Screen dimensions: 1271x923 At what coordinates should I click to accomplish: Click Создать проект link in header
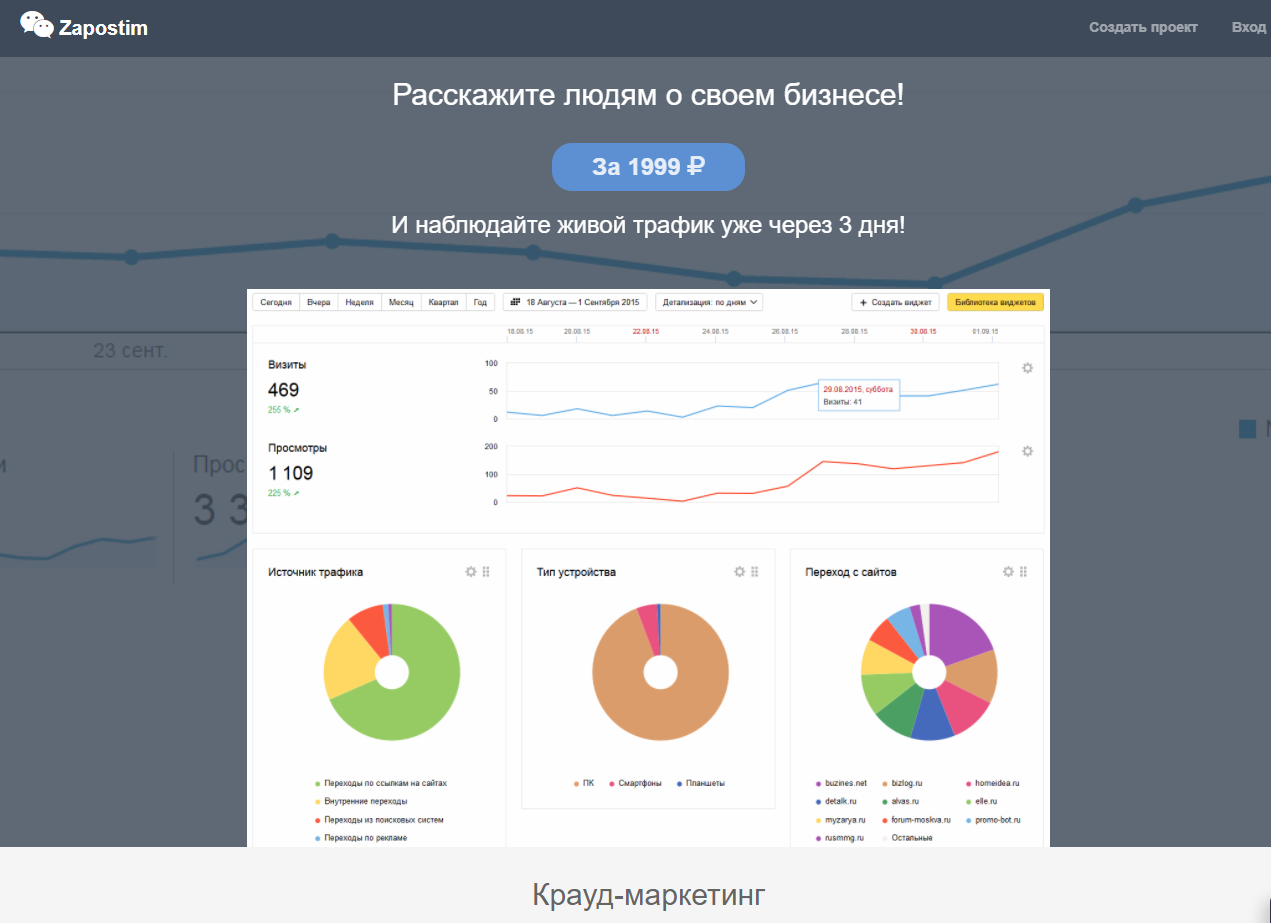(x=1143, y=27)
